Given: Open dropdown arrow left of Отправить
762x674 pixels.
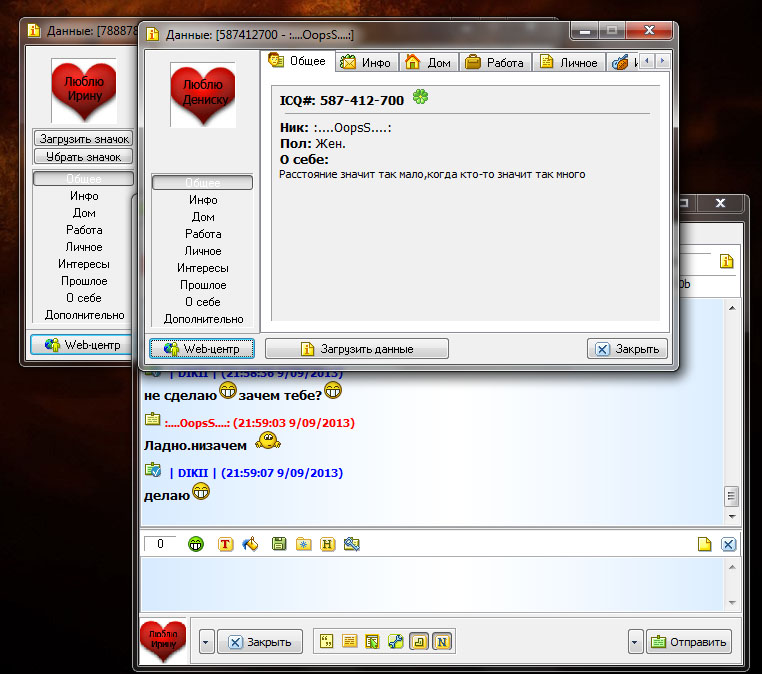Looking at the screenshot, I should 634,642.
